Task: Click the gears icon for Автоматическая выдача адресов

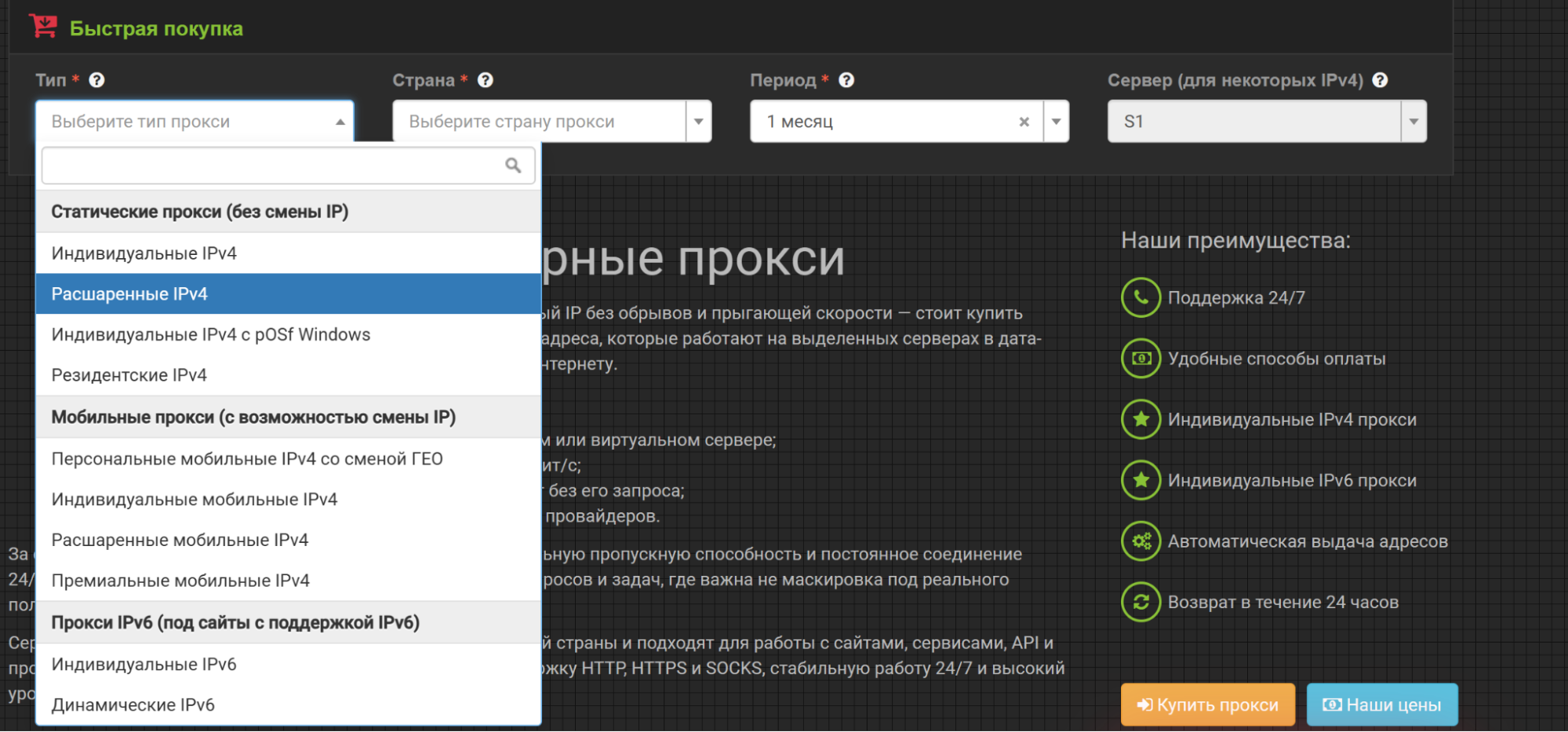Action: click(1141, 541)
